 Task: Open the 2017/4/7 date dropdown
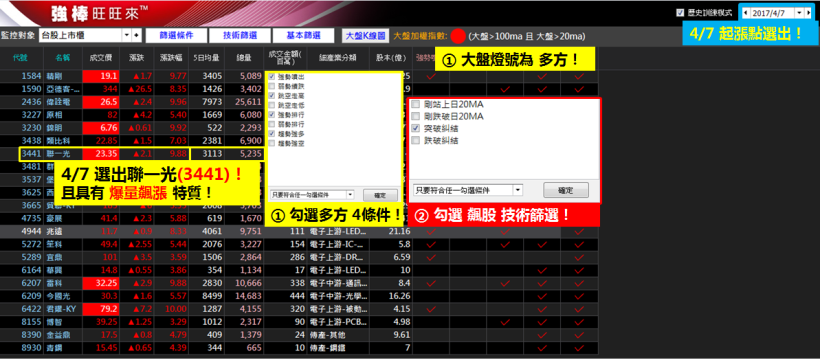click(800, 13)
